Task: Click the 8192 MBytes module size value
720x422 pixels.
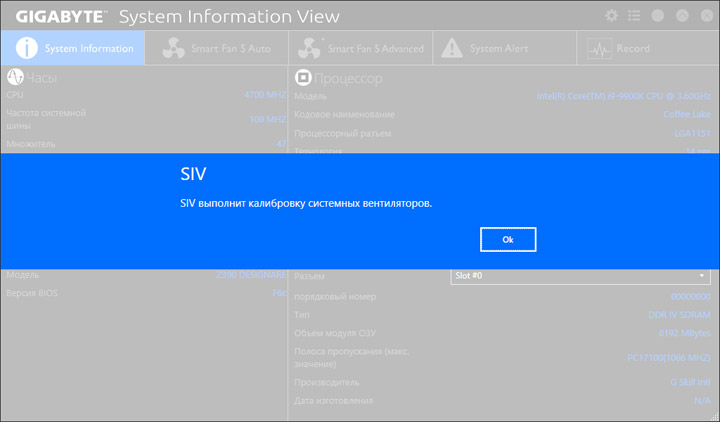Action: pos(684,333)
